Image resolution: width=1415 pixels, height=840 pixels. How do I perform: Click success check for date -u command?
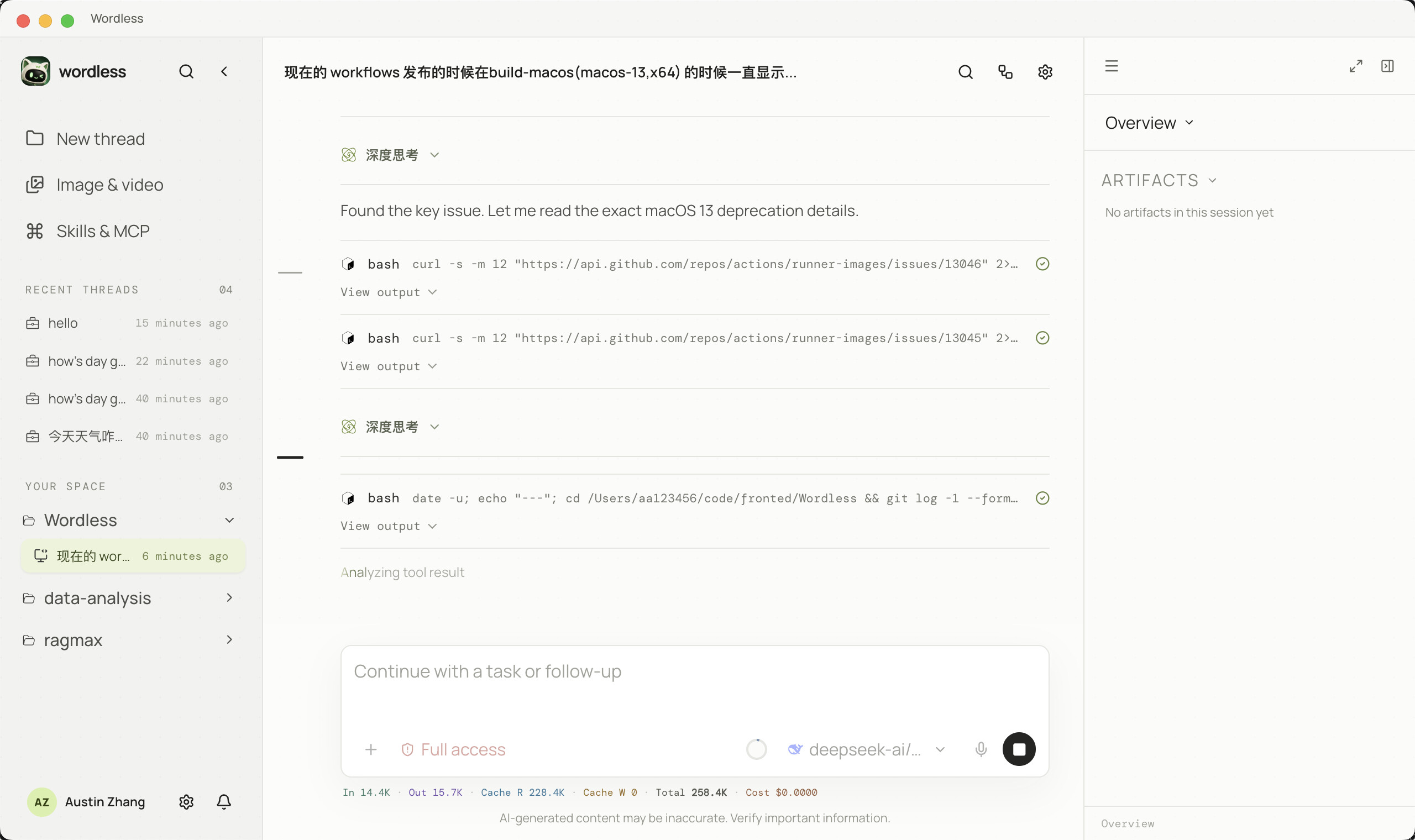pos(1042,498)
